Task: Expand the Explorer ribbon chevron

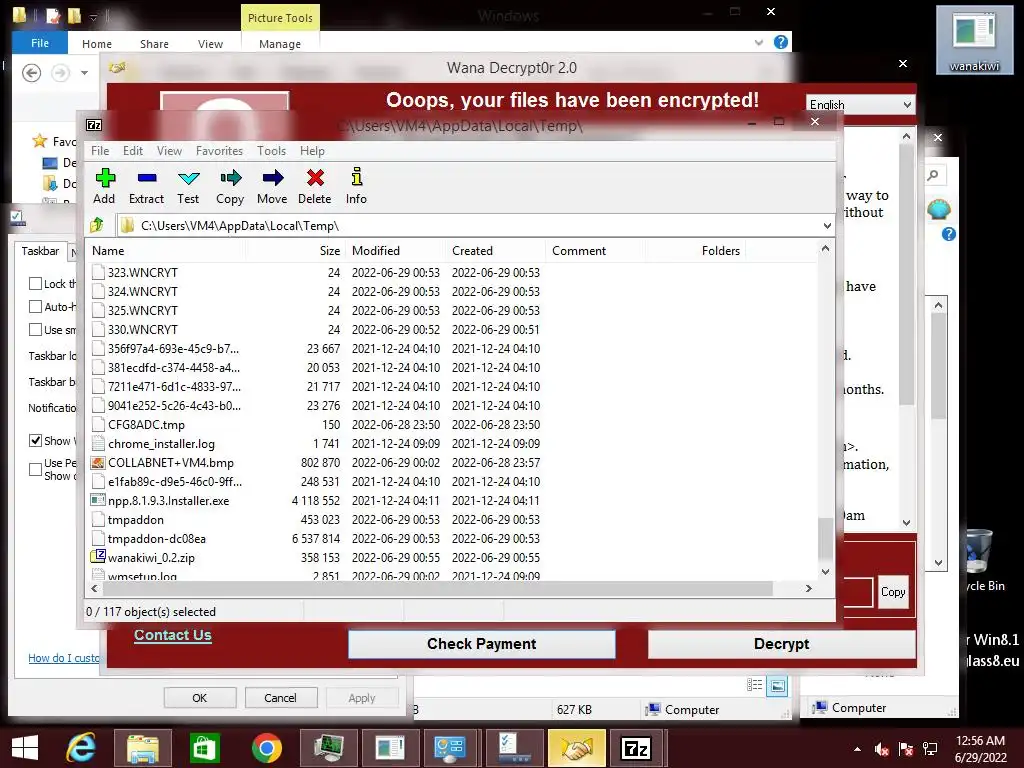Action: pyautogui.click(x=758, y=42)
